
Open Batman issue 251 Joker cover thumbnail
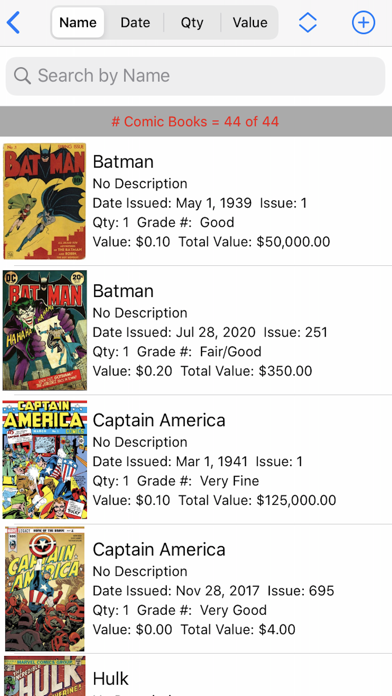(44, 330)
